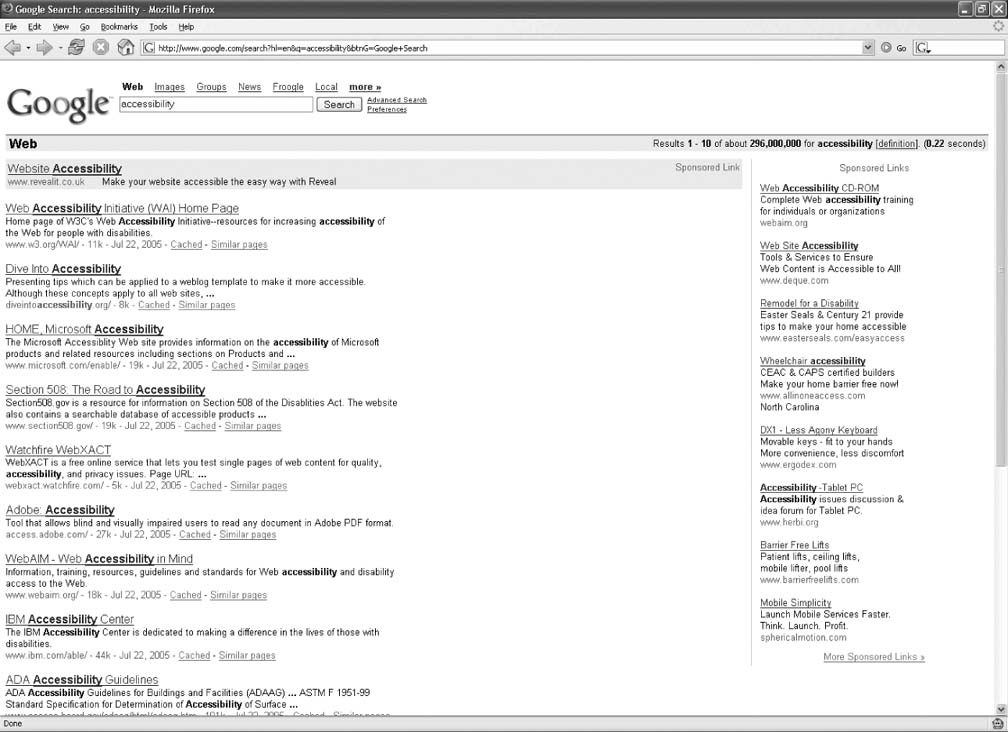
Task: Reload the page with the Reload icon
Action: pos(76,48)
